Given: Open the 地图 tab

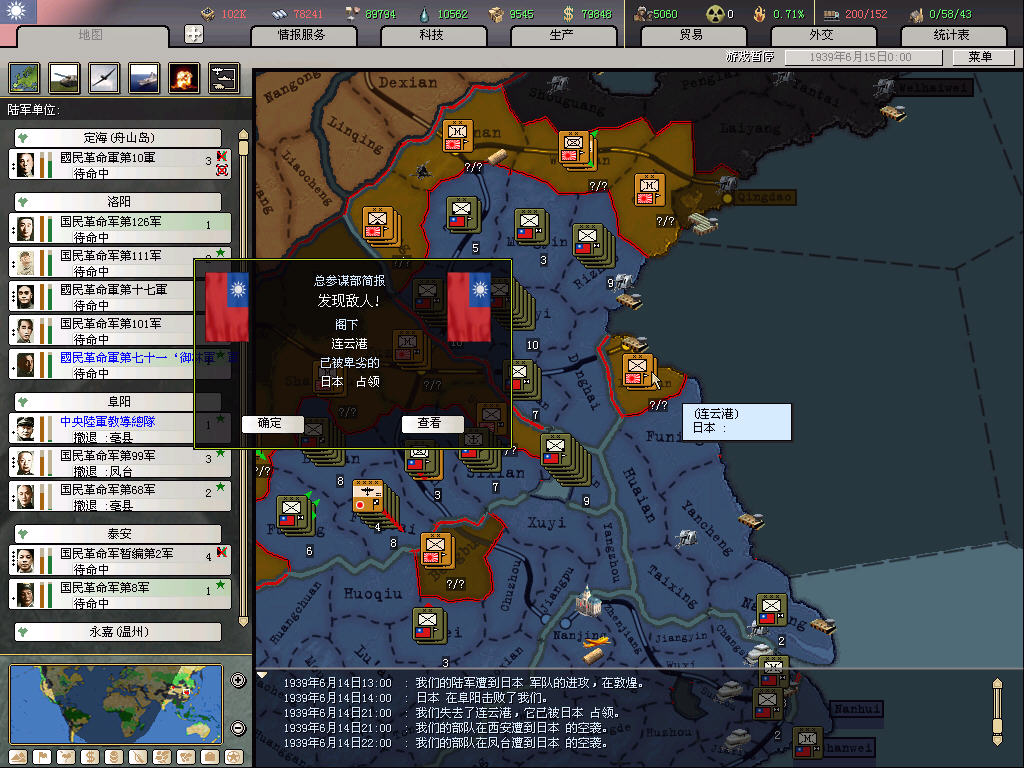Looking at the screenshot, I should pyautogui.click(x=90, y=35).
